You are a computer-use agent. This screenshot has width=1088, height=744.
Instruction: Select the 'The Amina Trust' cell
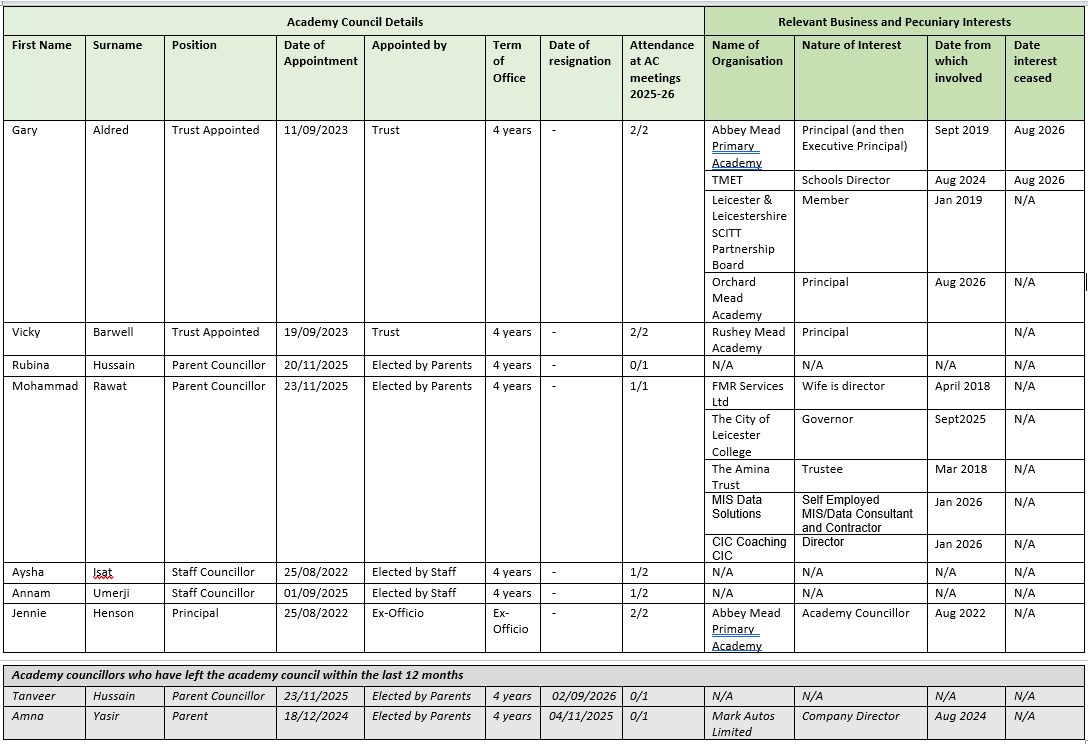tap(749, 476)
